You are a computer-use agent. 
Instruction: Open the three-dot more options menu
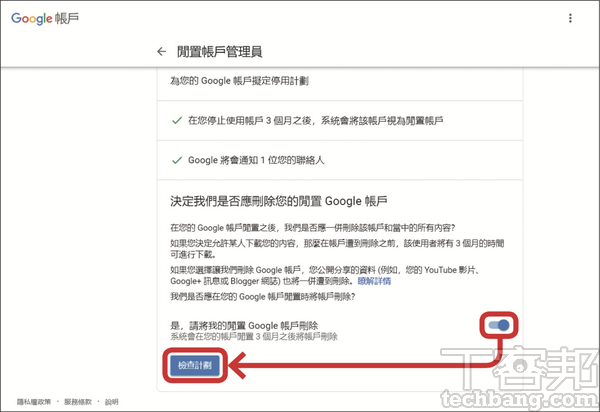pos(570,18)
